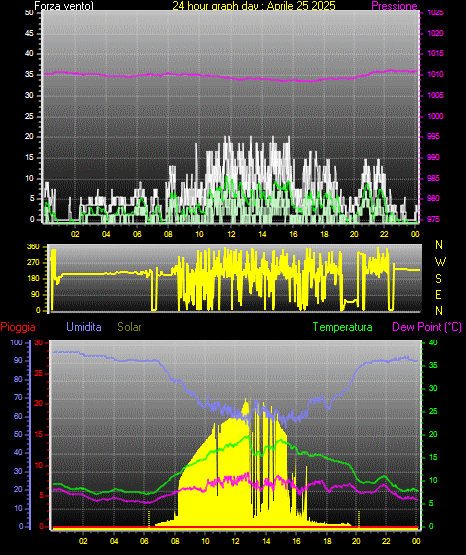Click the Pressione legend label
466x555 pixels.
(x=394, y=6)
